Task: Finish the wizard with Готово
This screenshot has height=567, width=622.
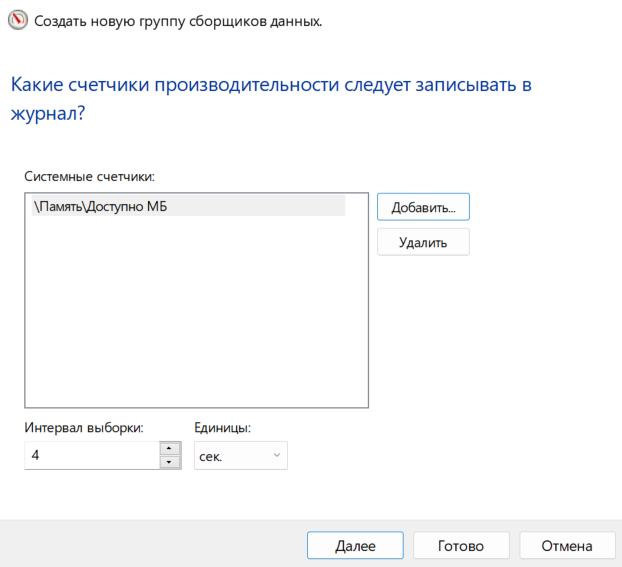Action: pos(461,546)
